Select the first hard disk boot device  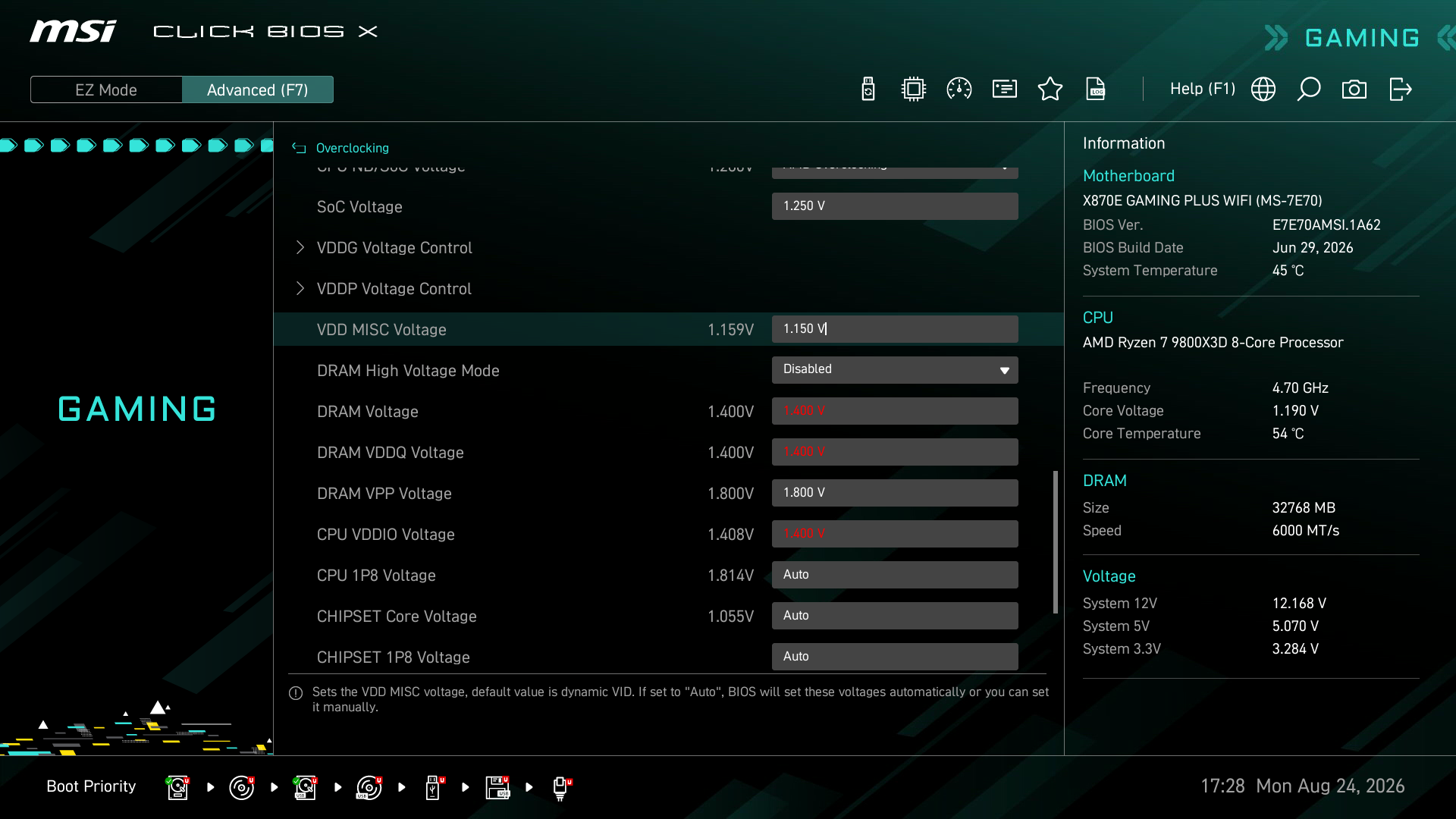[x=178, y=787]
